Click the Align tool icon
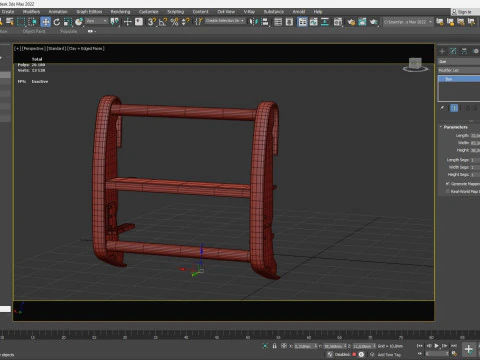The image size is (480, 360). (x=265, y=22)
